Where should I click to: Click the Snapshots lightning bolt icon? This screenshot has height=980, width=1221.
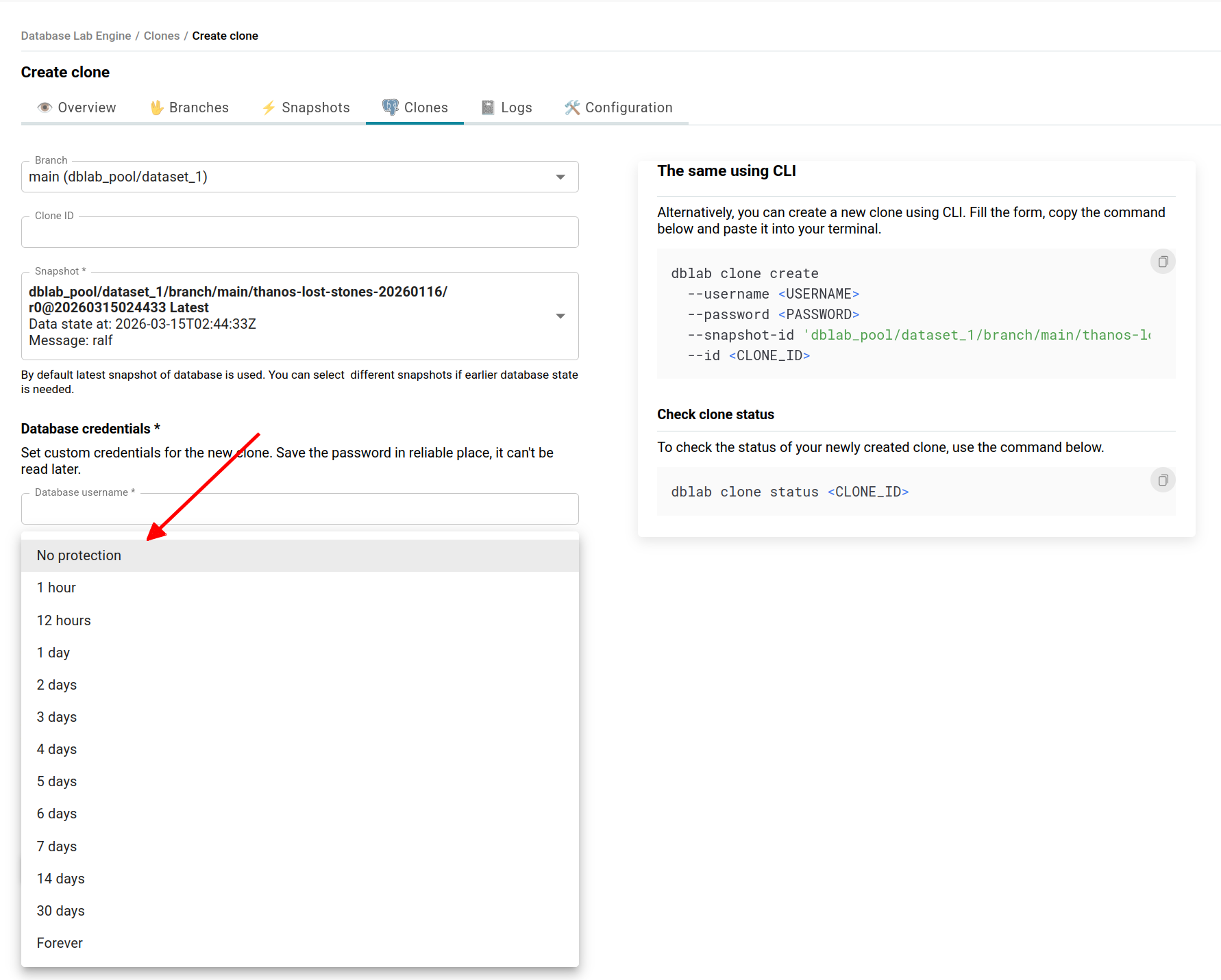point(269,108)
